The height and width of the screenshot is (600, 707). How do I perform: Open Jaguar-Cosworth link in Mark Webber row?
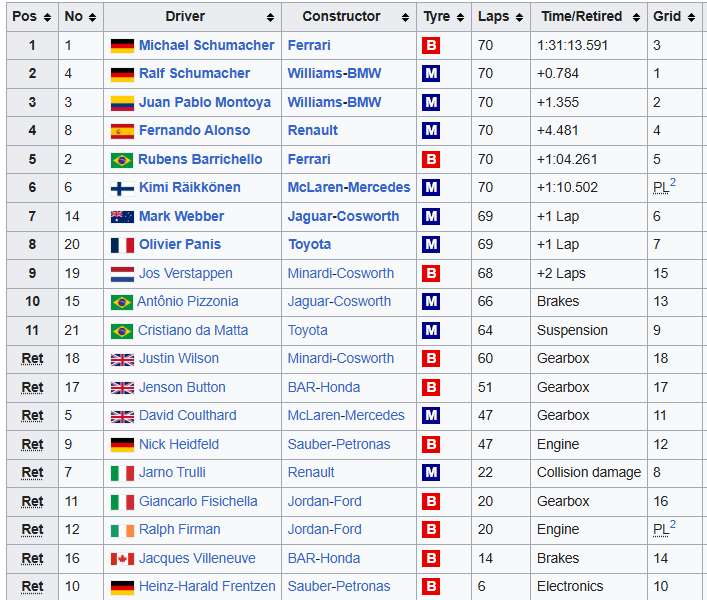(x=343, y=216)
